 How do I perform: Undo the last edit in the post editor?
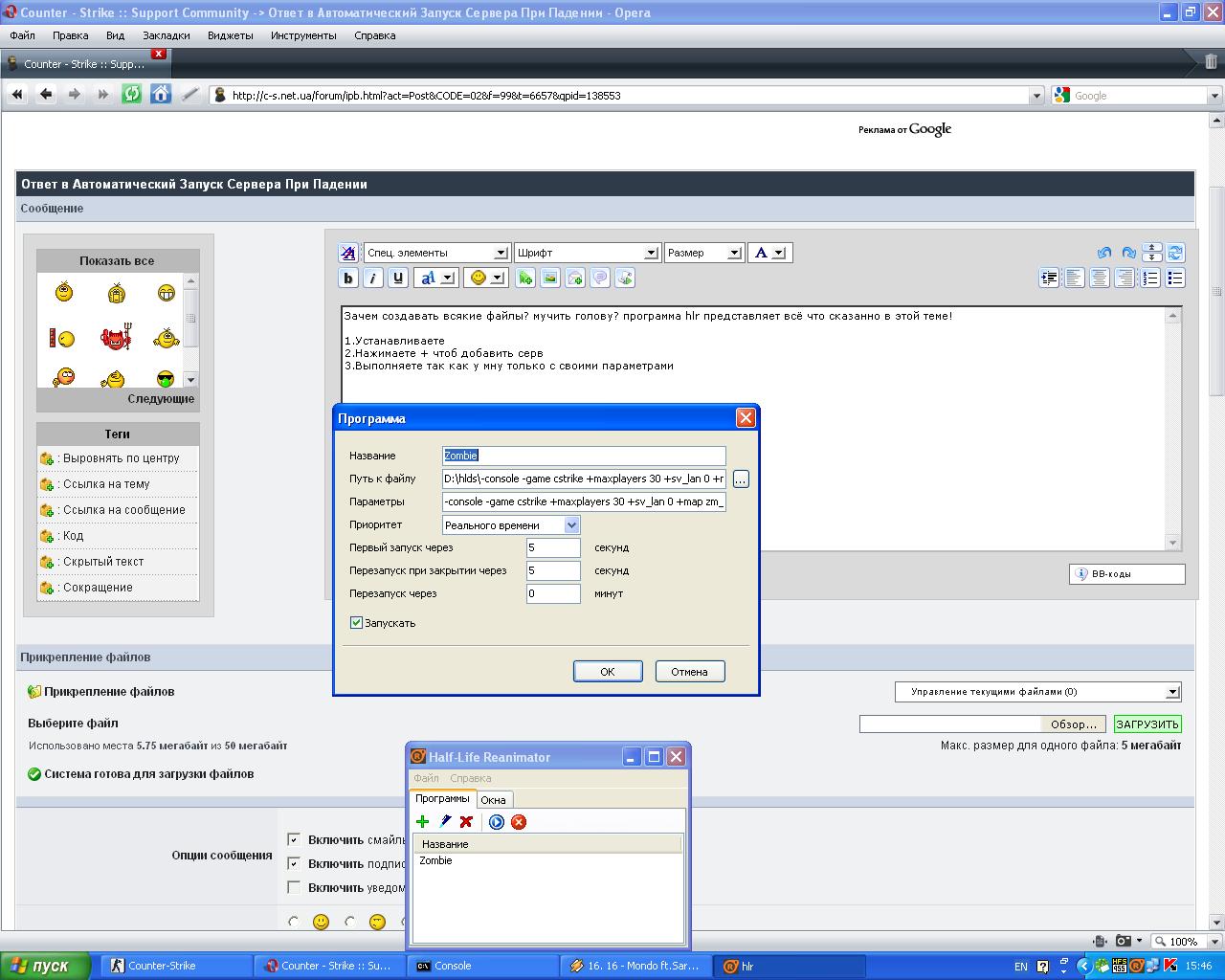coord(1103,253)
